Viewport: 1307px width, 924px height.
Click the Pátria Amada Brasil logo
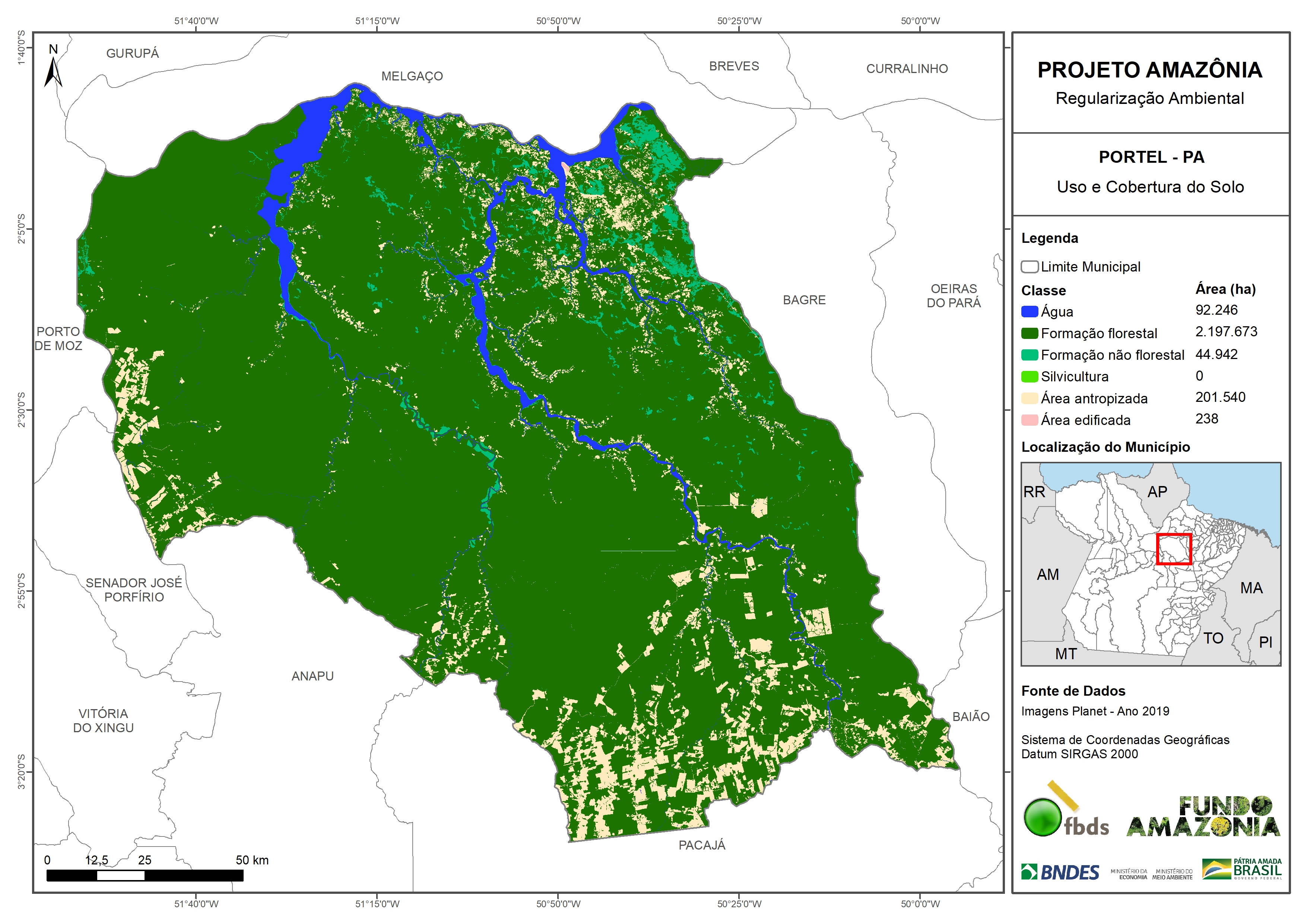[1241, 869]
